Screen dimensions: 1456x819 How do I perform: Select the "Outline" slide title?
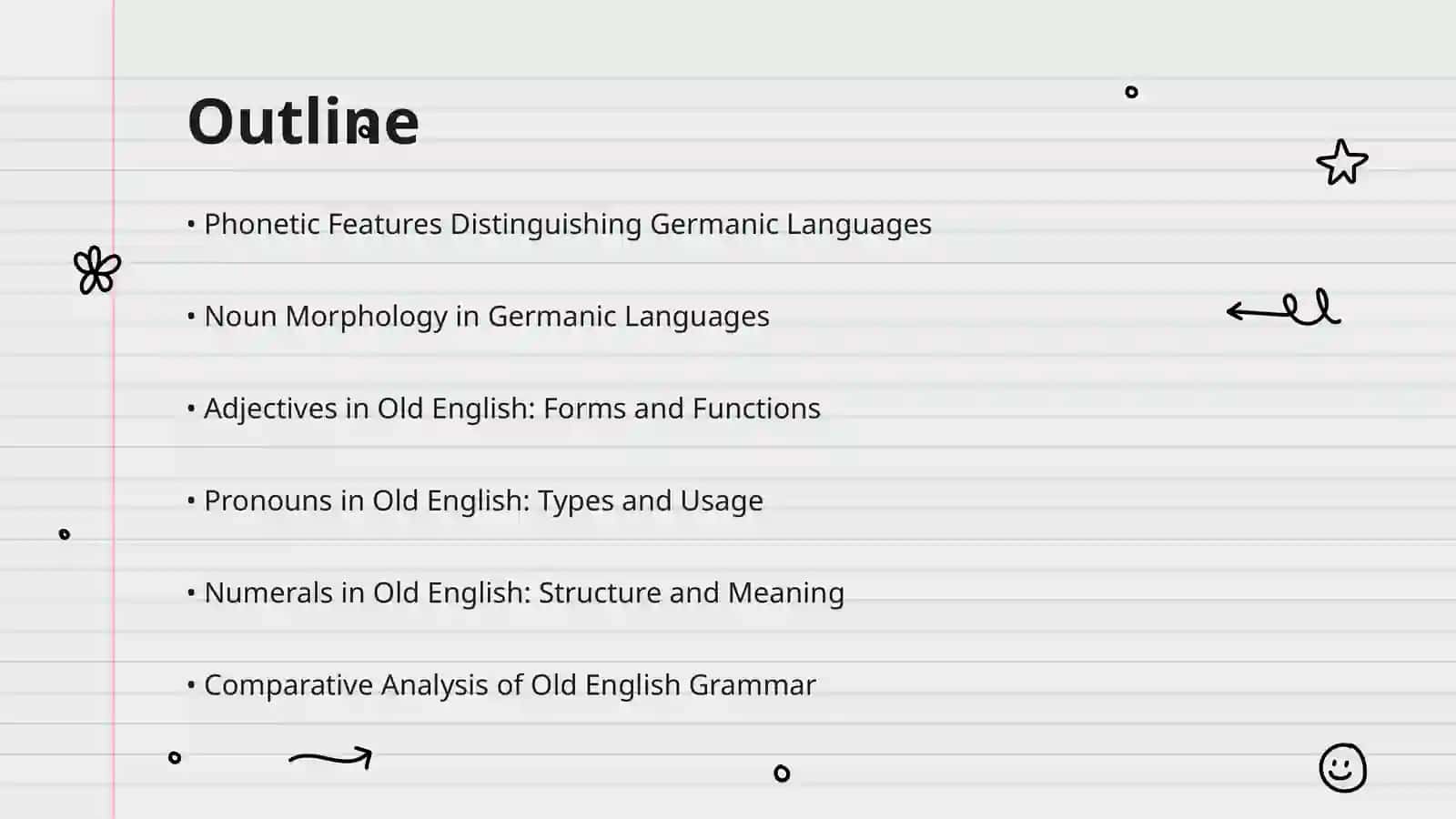(x=303, y=121)
